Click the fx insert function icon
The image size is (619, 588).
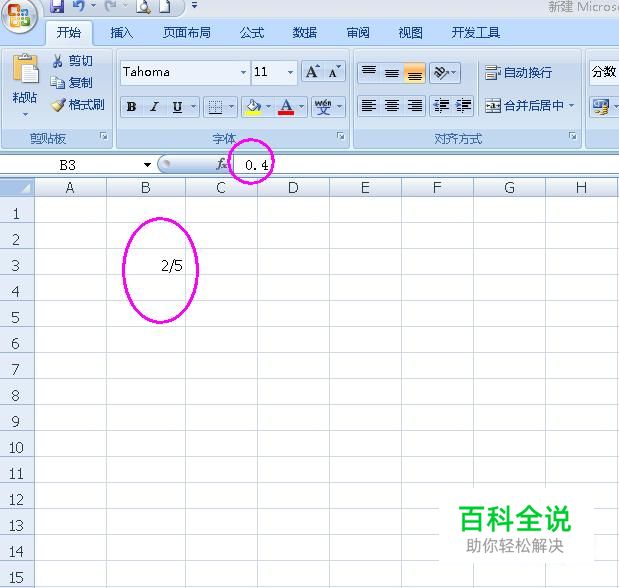[x=221, y=163]
